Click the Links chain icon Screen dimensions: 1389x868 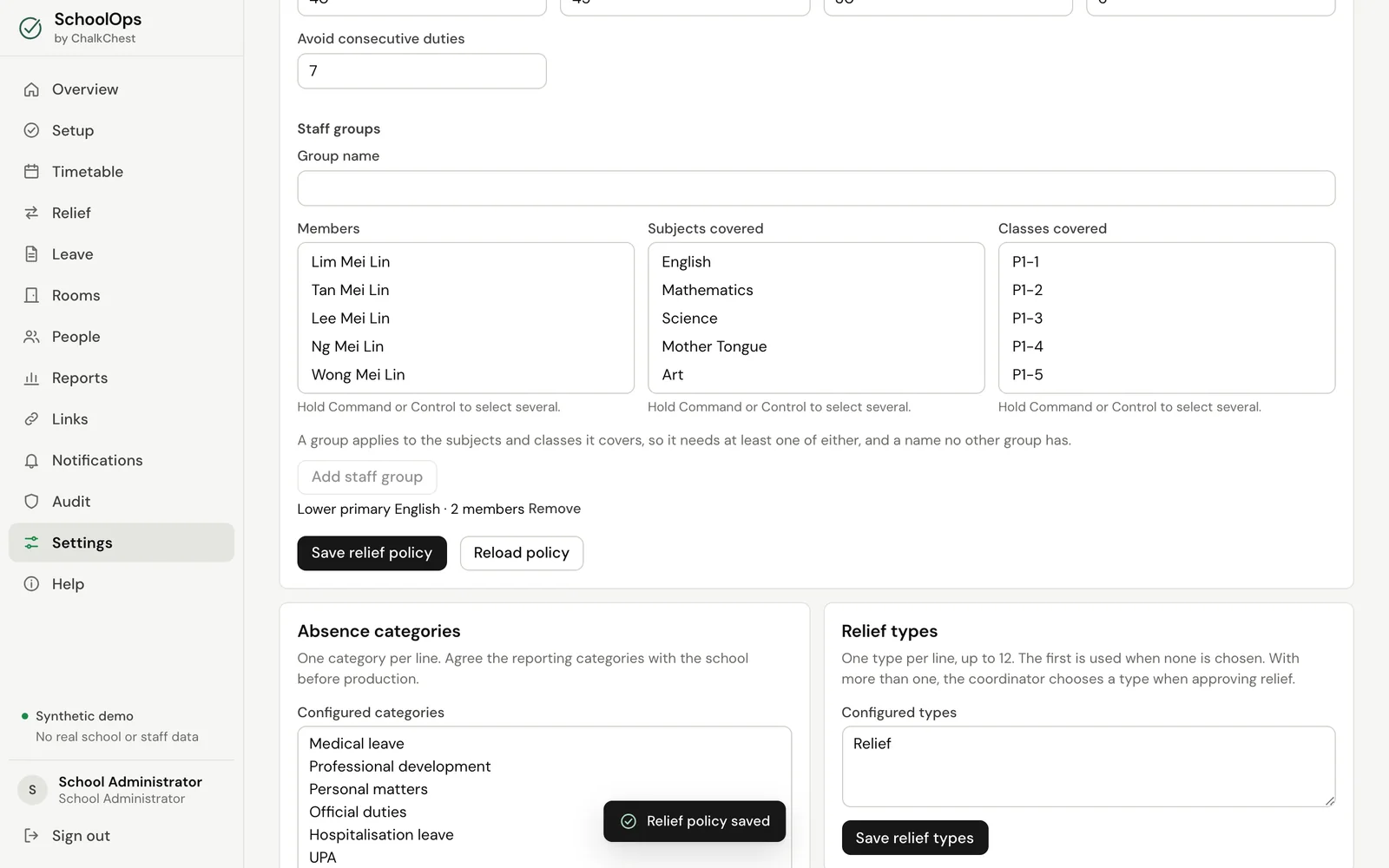coord(31,419)
